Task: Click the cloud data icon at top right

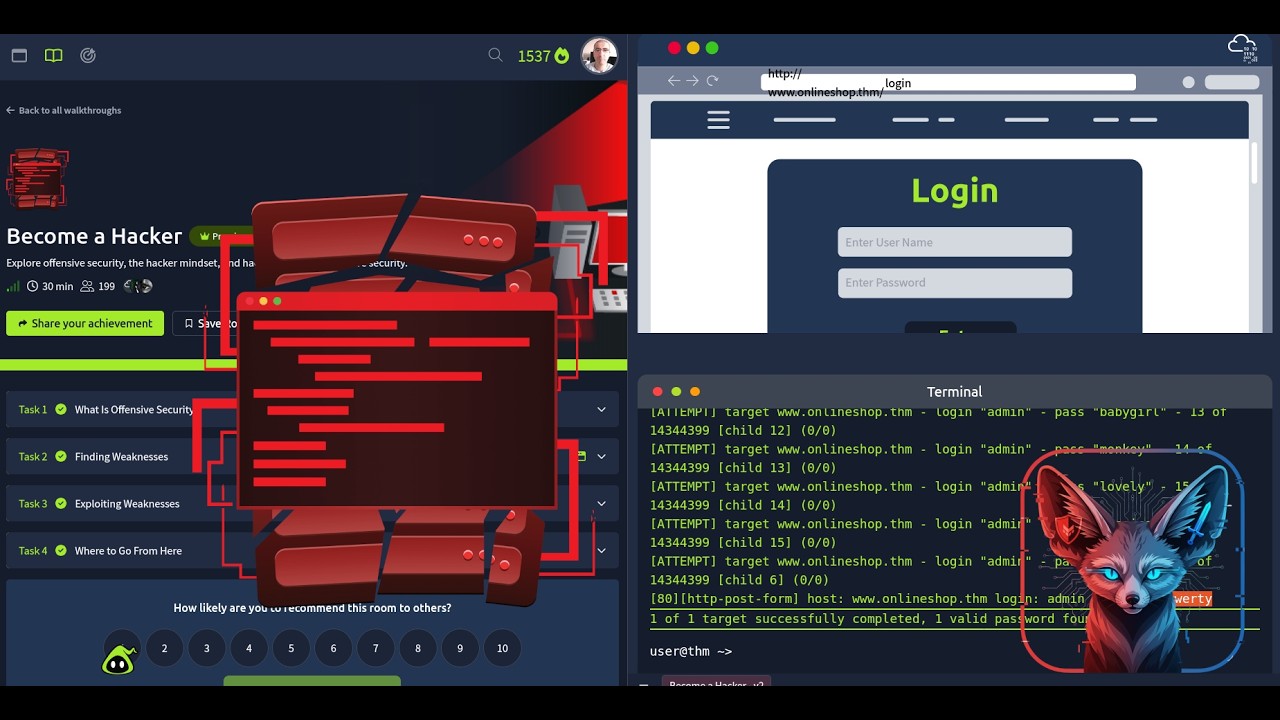Action: (1242, 47)
